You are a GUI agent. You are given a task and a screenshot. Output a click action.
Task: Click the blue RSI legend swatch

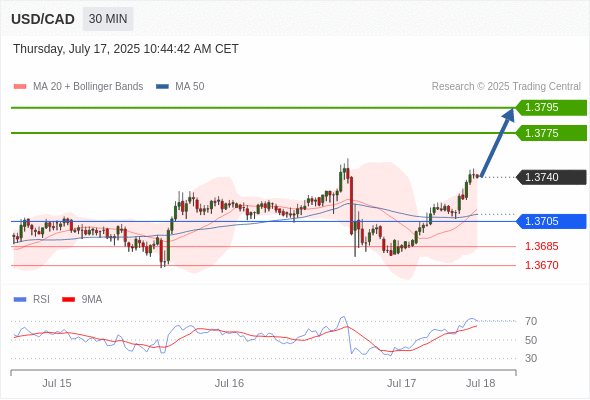click(x=20, y=300)
